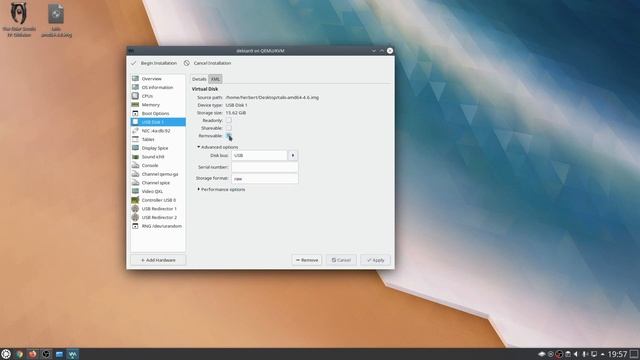Click the Serial number input field
640x360 pixels.
tap(264, 167)
